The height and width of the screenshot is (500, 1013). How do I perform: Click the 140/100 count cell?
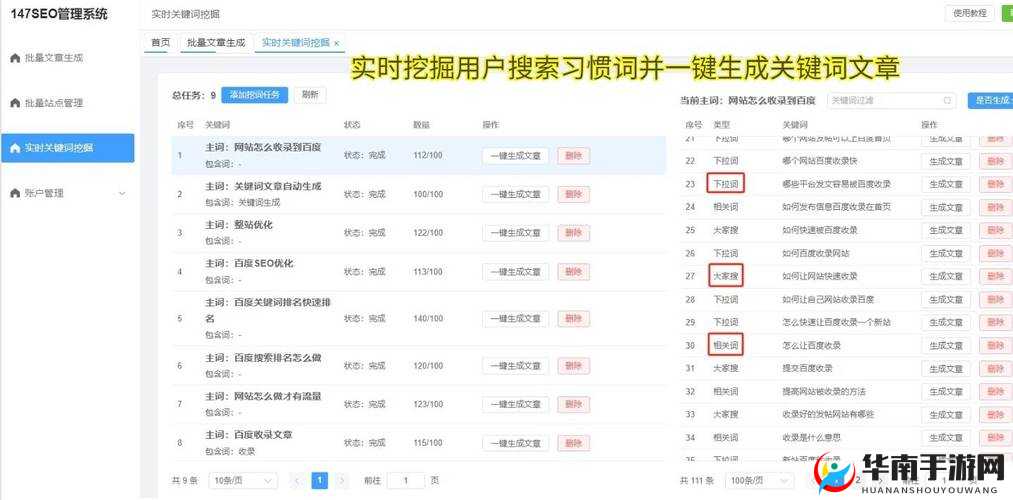click(x=428, y=318)
